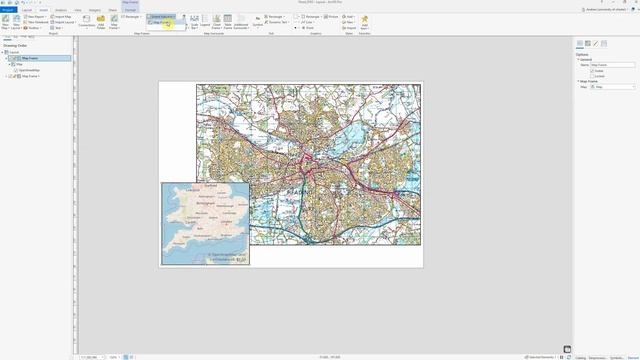Screen dimensions: 640x360
Task: Open the Toolbox in Project group
Action: point(32,28)
